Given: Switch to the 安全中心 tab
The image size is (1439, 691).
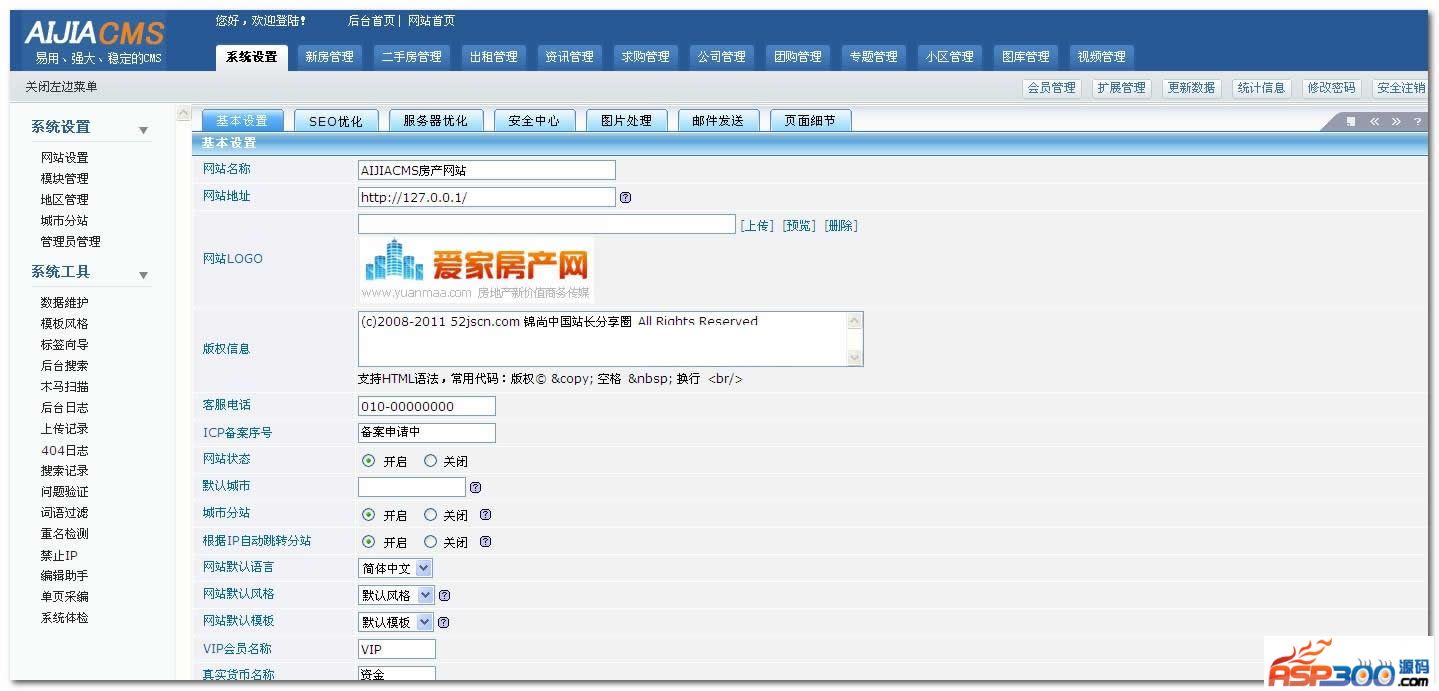Looking at the screenshot, I should 534,121.
